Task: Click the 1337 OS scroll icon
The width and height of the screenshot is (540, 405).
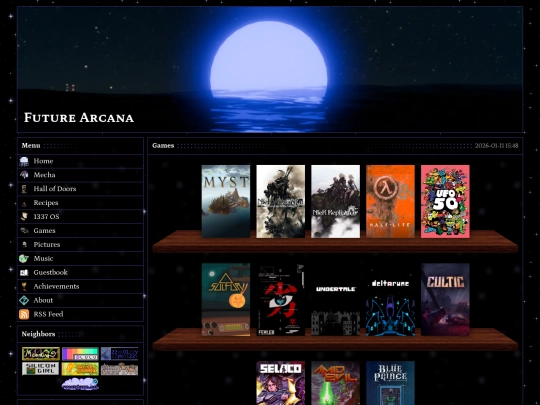Action: tap(24, 217)
